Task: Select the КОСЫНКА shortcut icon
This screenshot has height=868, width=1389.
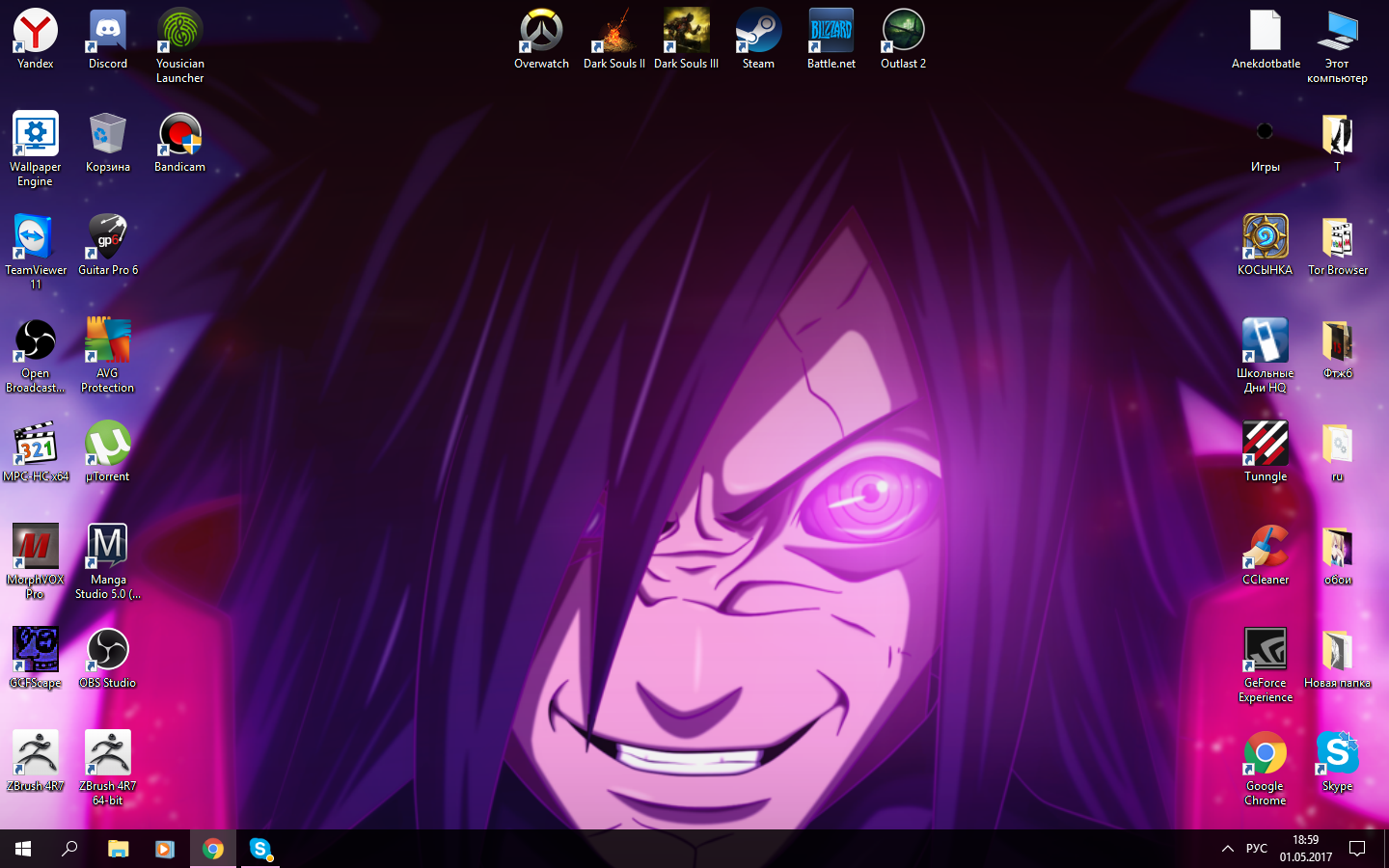Action: point(1266,246)
